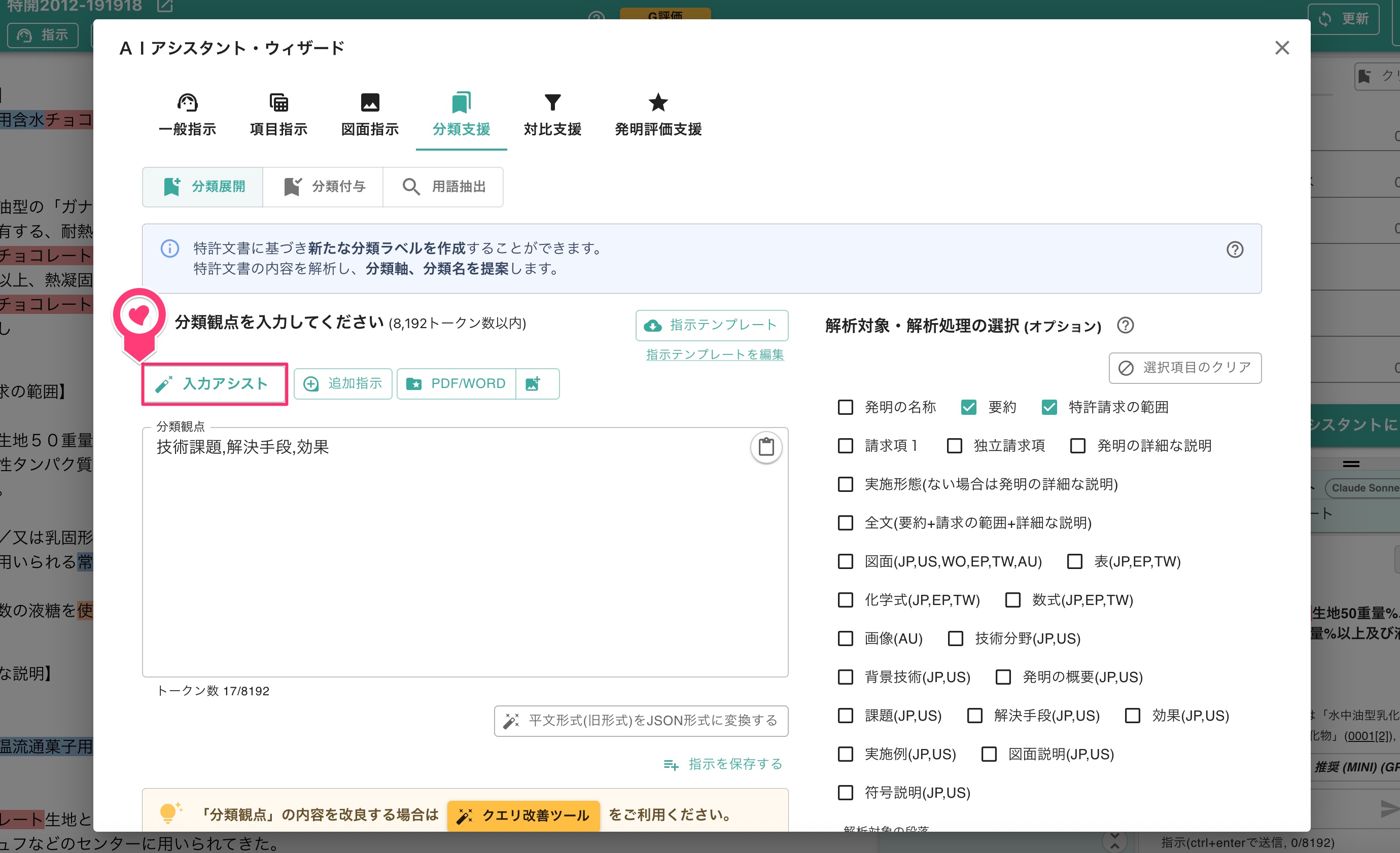Check the 独立請求項 checkbox
Screen dimensions: 1400x853
coord(955,446)
